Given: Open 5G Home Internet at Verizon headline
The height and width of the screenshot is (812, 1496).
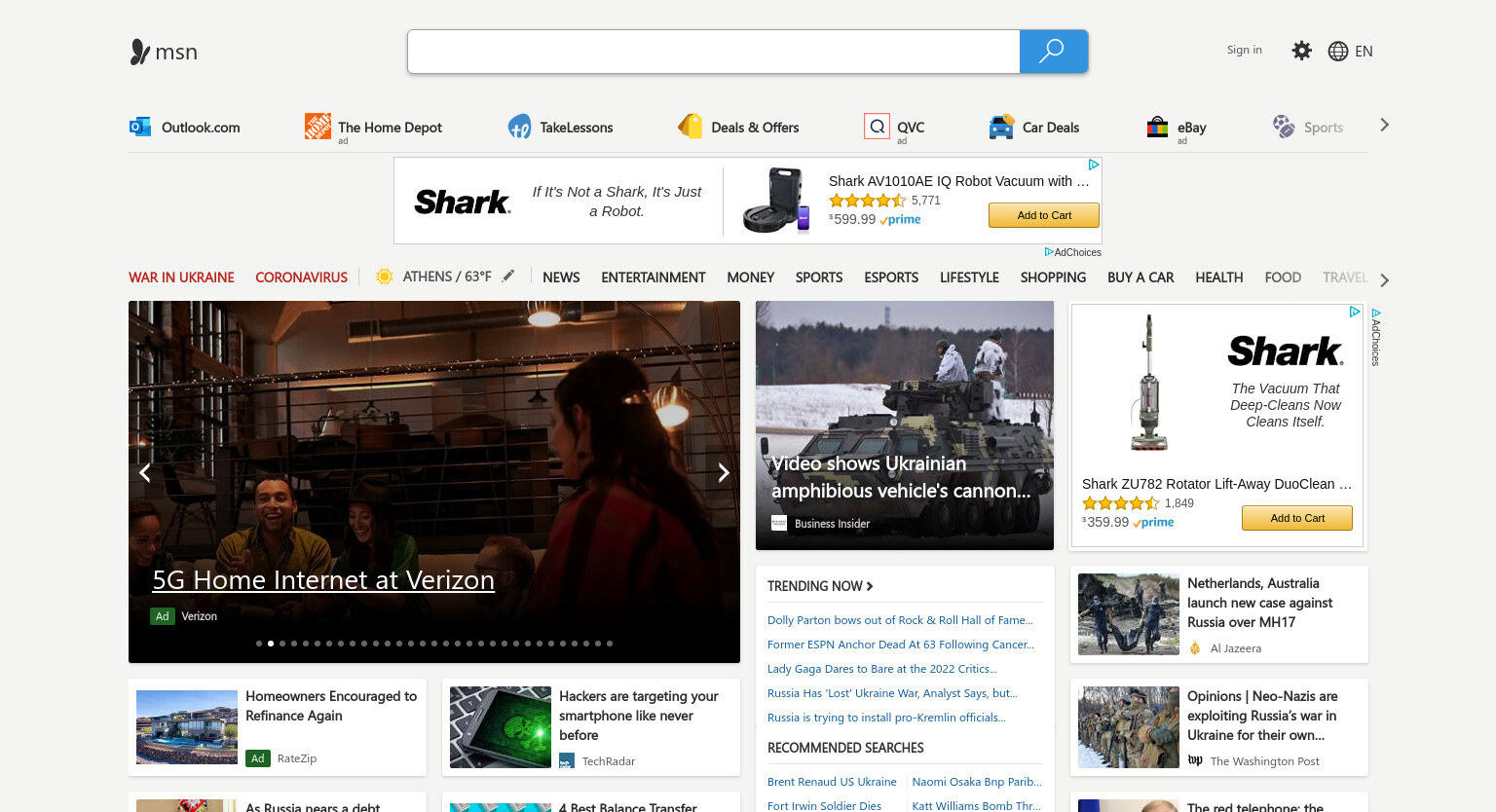Looking at the screenshot, I should click(323, 580).
